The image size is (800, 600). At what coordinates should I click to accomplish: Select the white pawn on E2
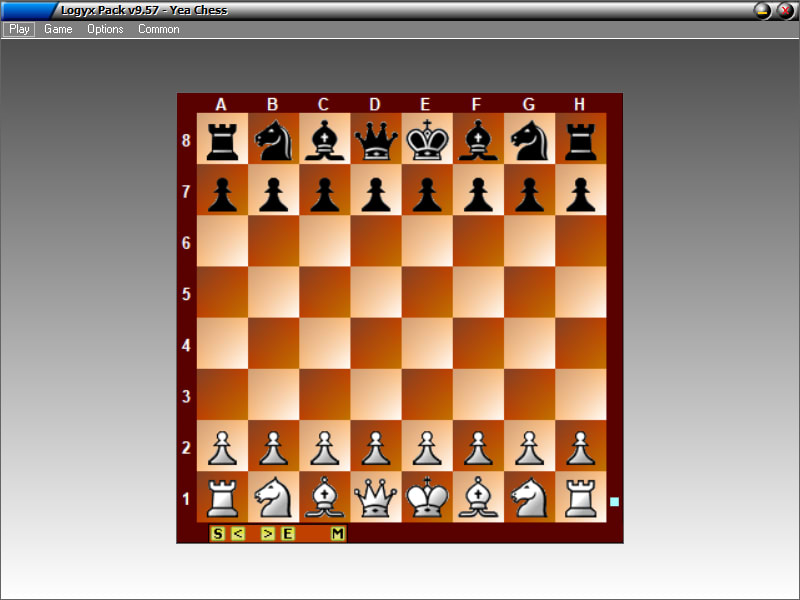pos(427,446)
